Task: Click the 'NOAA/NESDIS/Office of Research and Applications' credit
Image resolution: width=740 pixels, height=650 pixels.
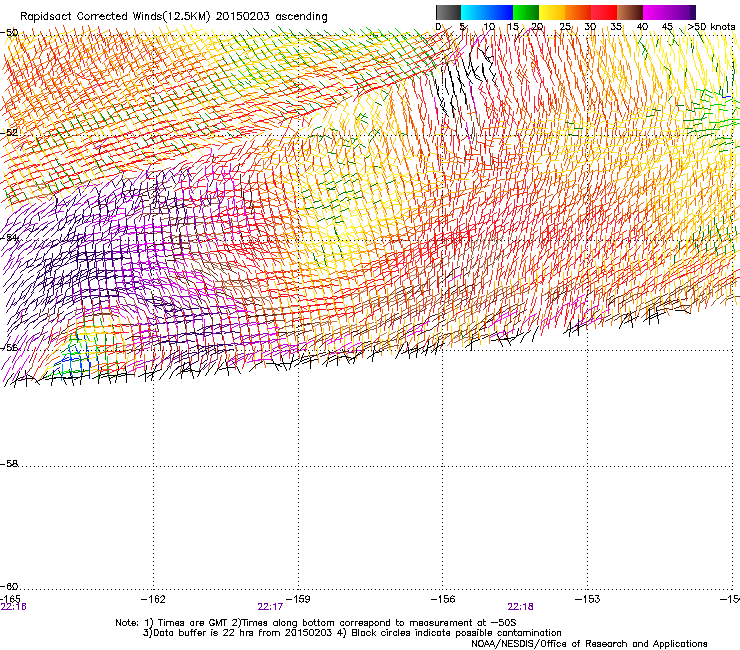Action: point(589,643)
